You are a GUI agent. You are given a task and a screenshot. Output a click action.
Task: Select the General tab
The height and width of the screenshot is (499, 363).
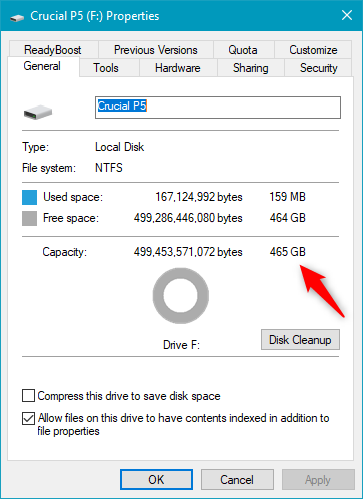42,66
